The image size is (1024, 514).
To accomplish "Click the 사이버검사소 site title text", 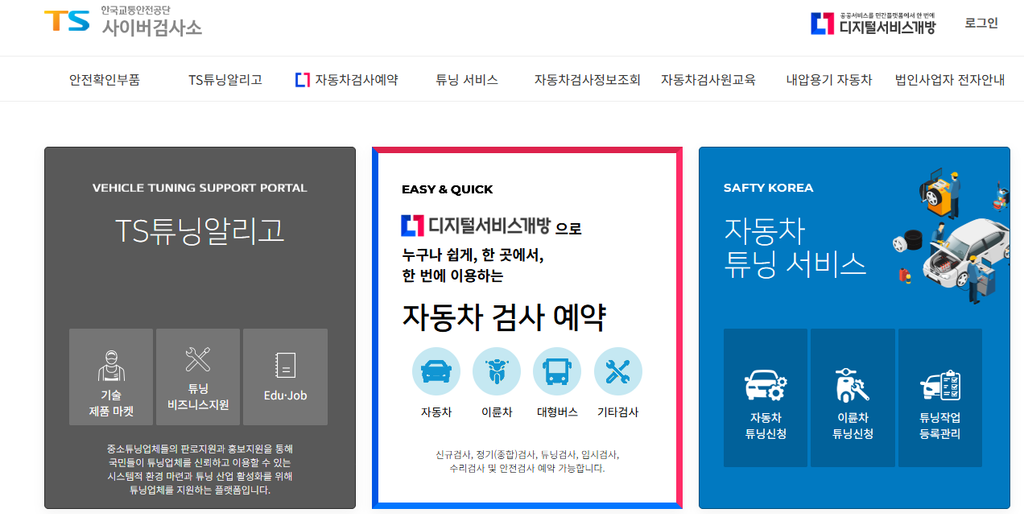I will (x=152, y=27).
